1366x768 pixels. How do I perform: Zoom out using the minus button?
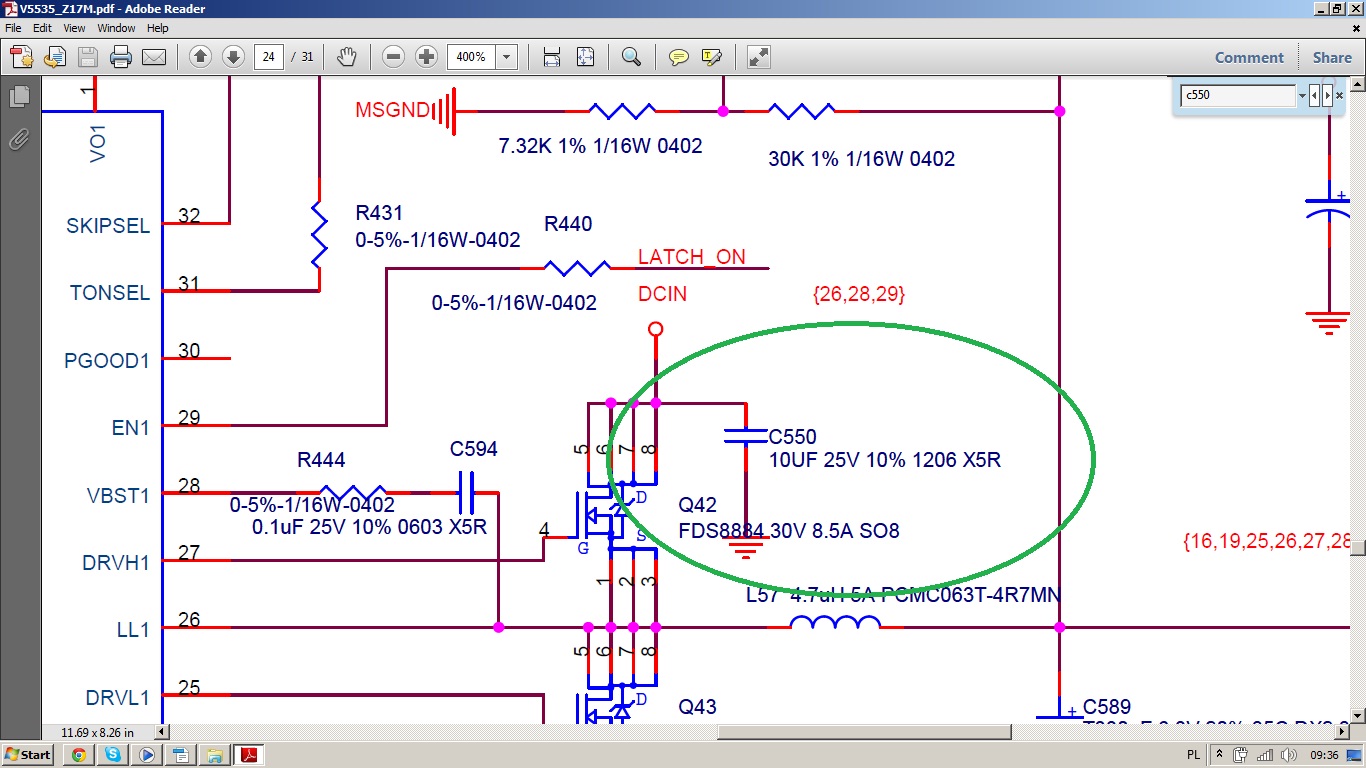(394, 57)
